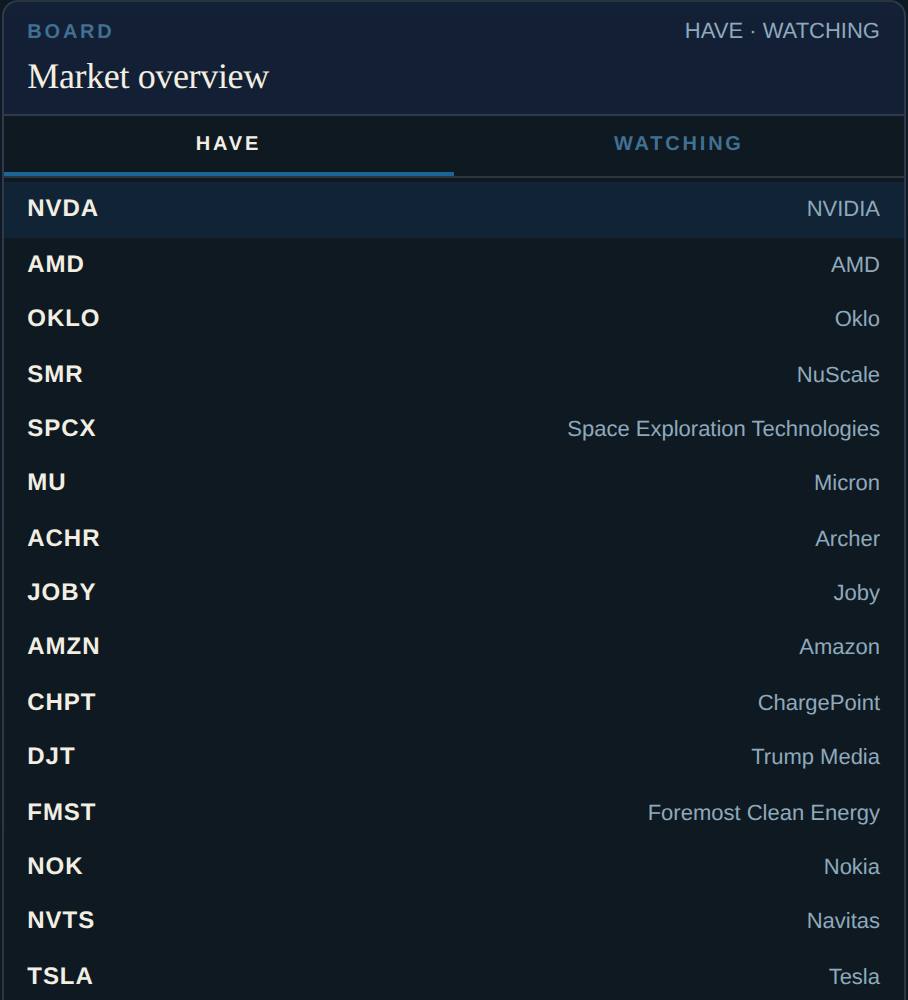This screenshot has width=908, height=1000.
Task: Click the Archer company name
Action: coord(847,539)
